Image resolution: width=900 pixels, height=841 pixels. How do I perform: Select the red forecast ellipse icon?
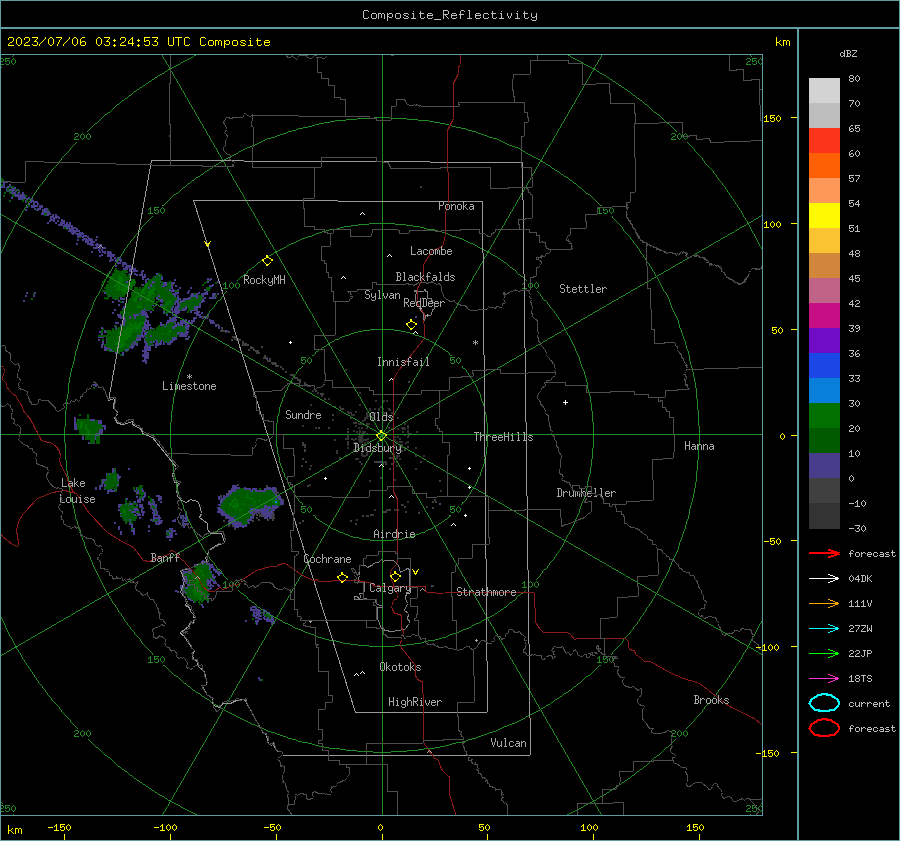[x=824, y=728]
